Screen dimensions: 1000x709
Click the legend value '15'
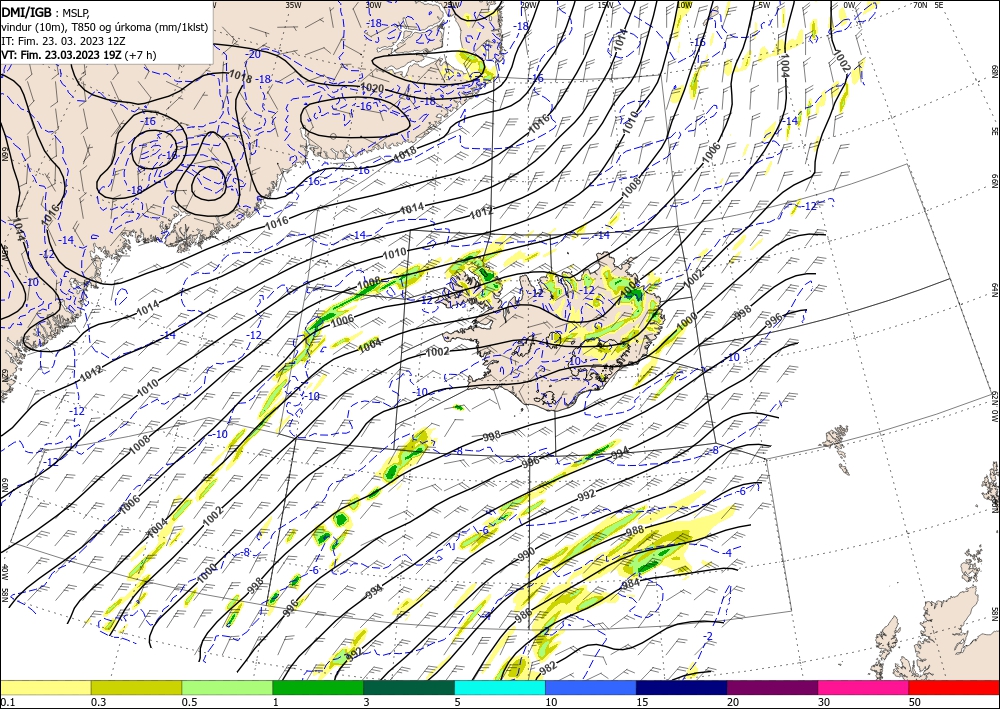point(642,702)
